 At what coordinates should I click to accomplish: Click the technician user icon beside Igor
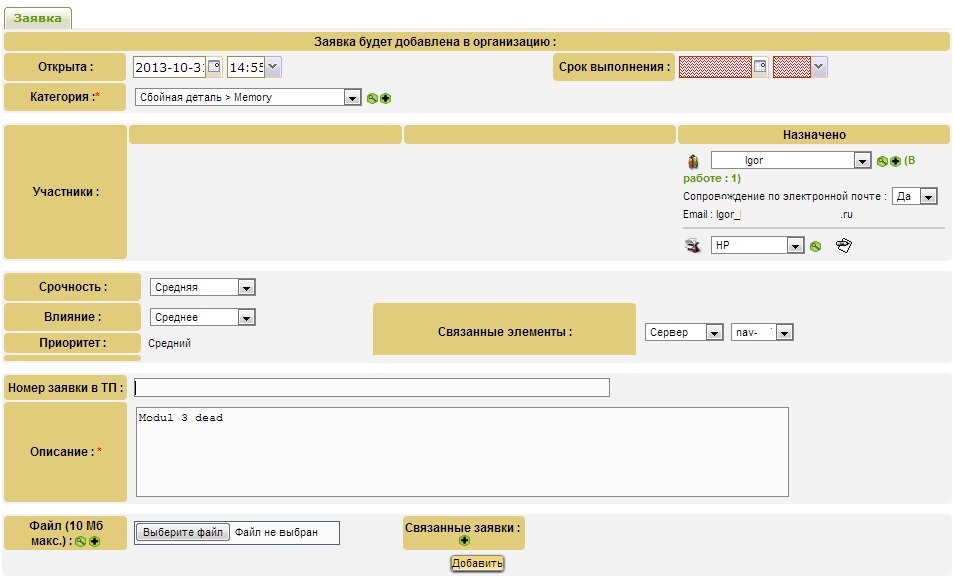(693, 161)
